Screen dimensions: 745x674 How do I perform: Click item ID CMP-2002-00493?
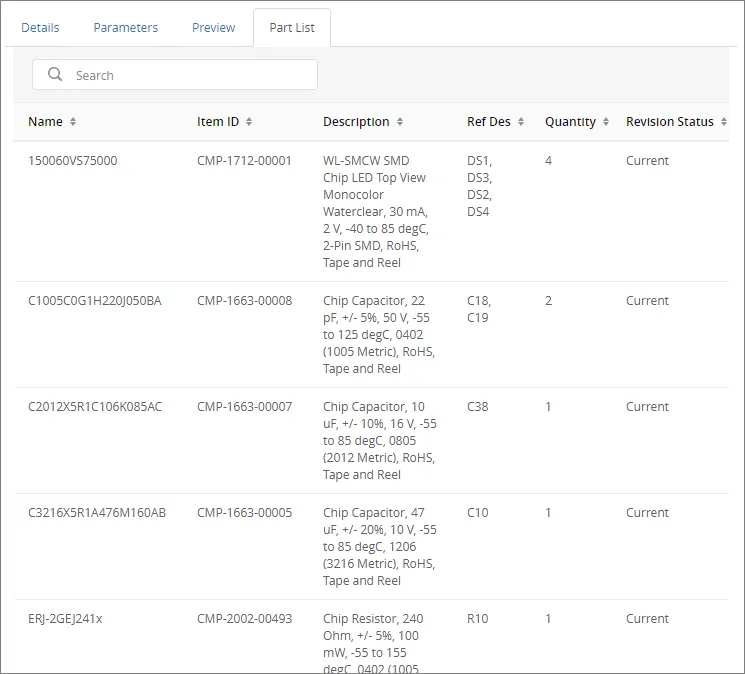pos(244,618)
